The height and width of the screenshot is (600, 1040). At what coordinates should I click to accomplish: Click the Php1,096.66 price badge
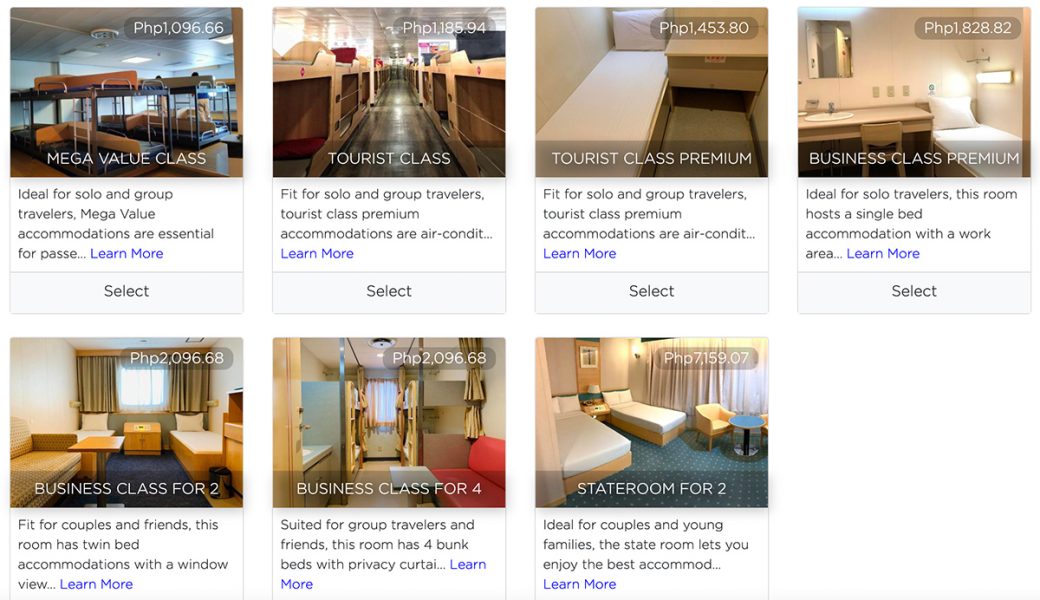coord(179,28)
